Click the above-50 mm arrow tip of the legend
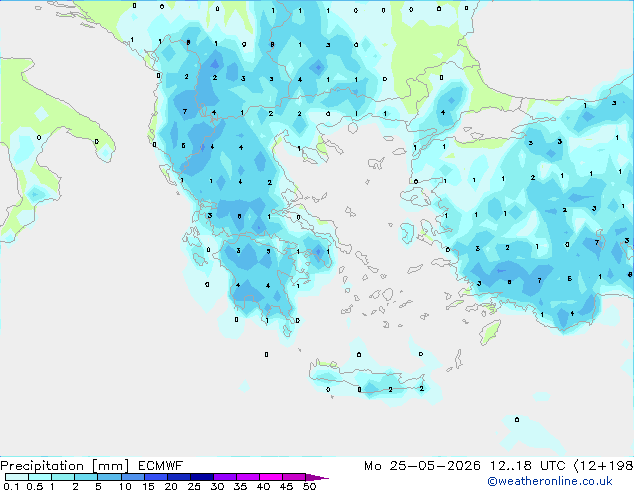Screen dimensions: 634x490 (317, 477)
